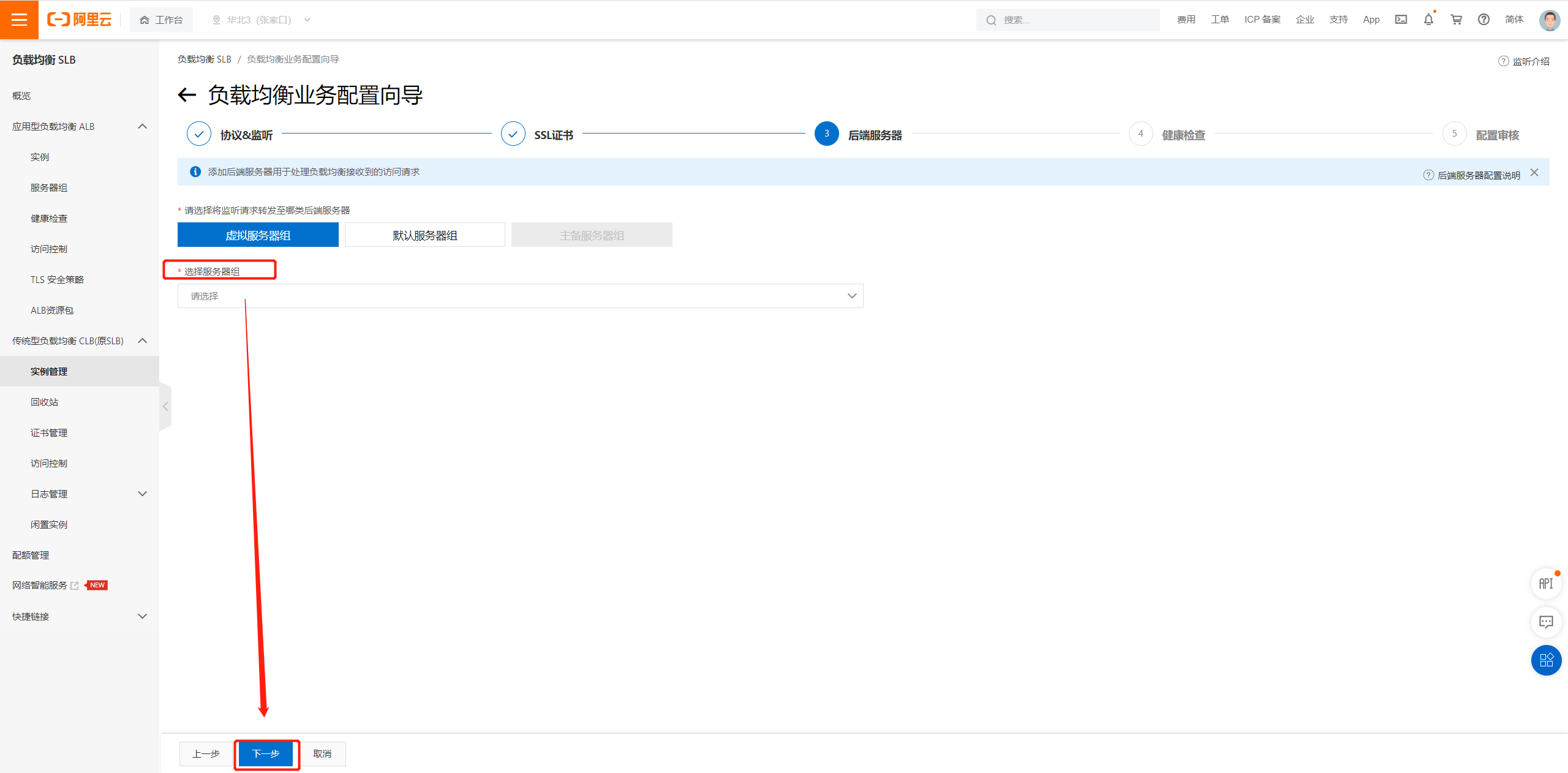Click the back arrow beside wizard title

pyautogui.click(x=187, y=95)
